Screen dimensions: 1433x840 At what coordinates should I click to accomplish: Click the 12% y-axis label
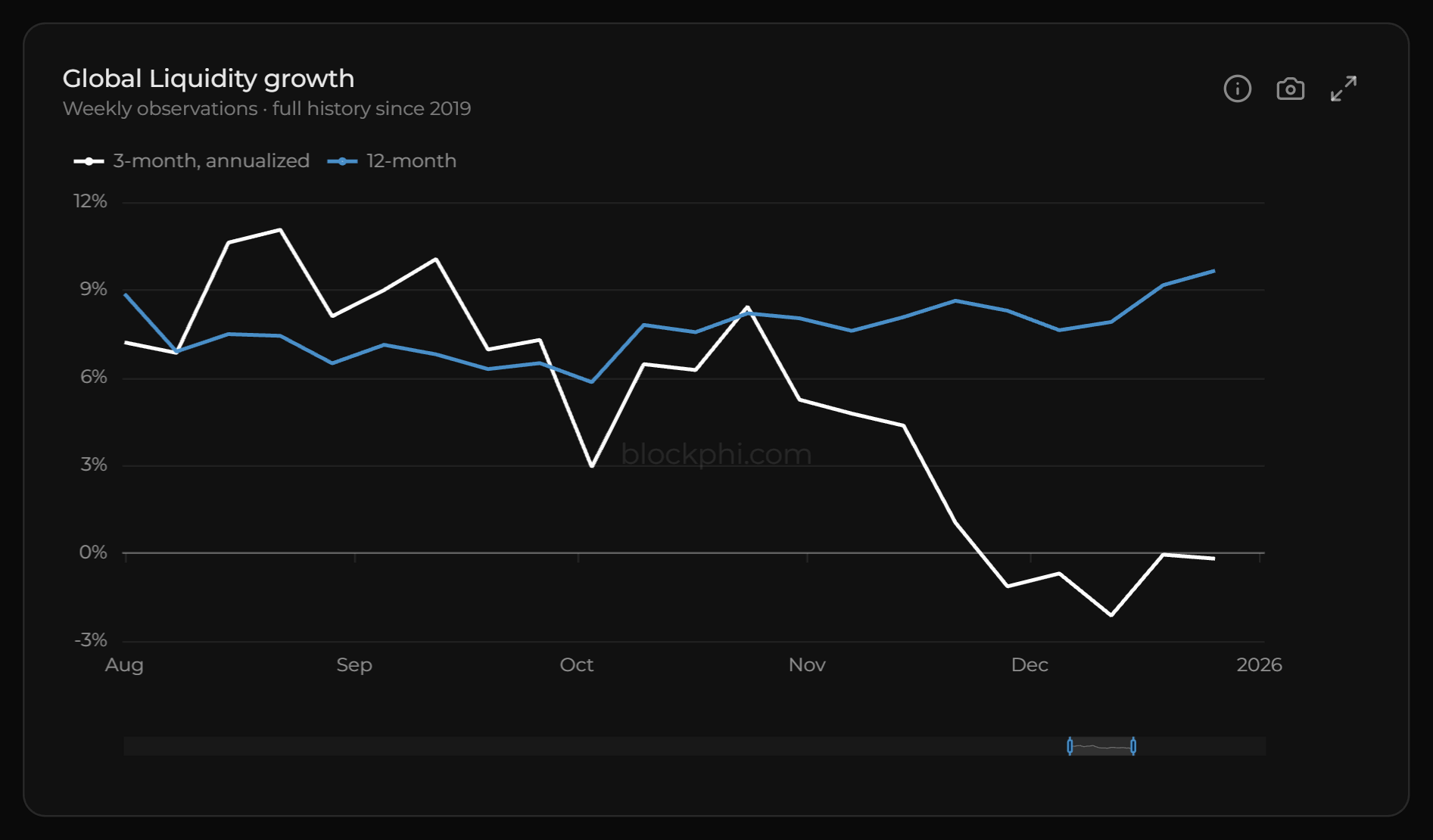[x=90, y=201]
